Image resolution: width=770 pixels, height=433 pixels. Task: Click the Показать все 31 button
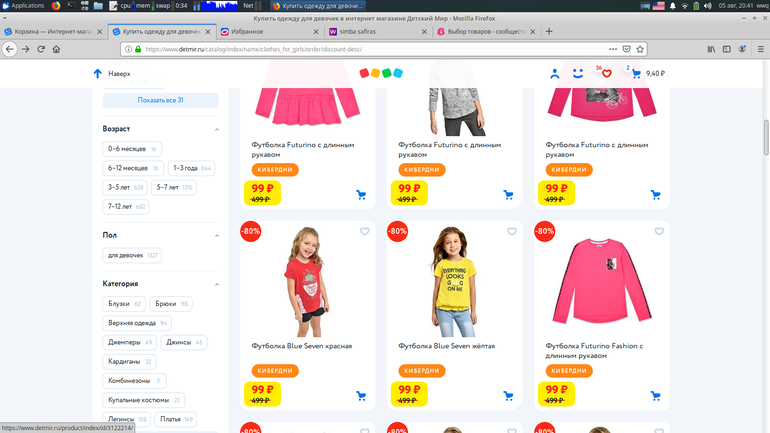pos(161,100)
